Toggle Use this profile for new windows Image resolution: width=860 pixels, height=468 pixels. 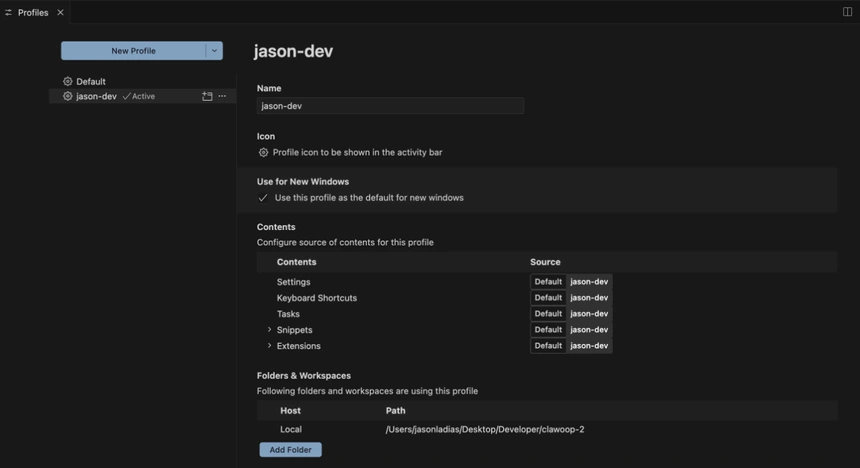point(264,198)
